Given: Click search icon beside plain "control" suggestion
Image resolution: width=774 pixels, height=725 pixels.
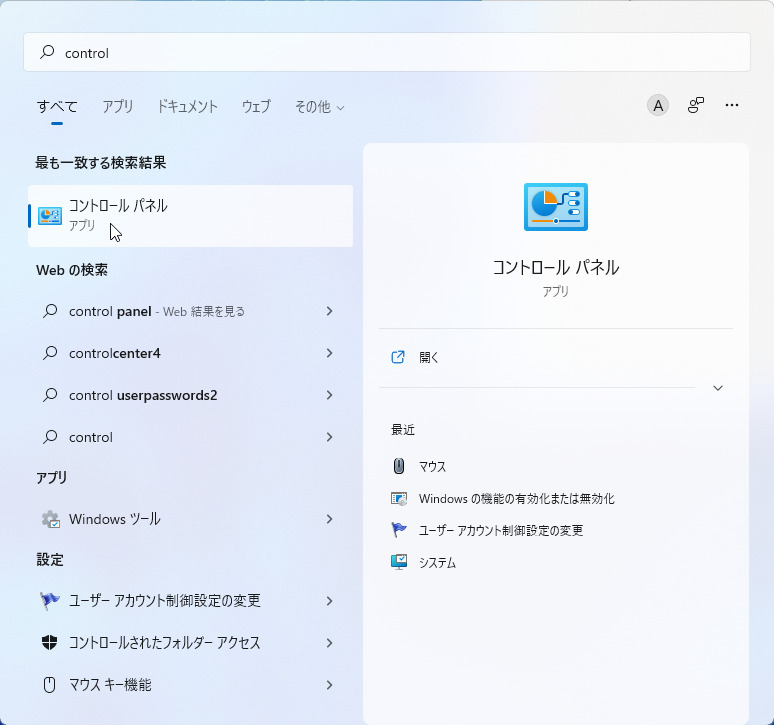Looking at the screenshot, I should click(x=50, y=437).
